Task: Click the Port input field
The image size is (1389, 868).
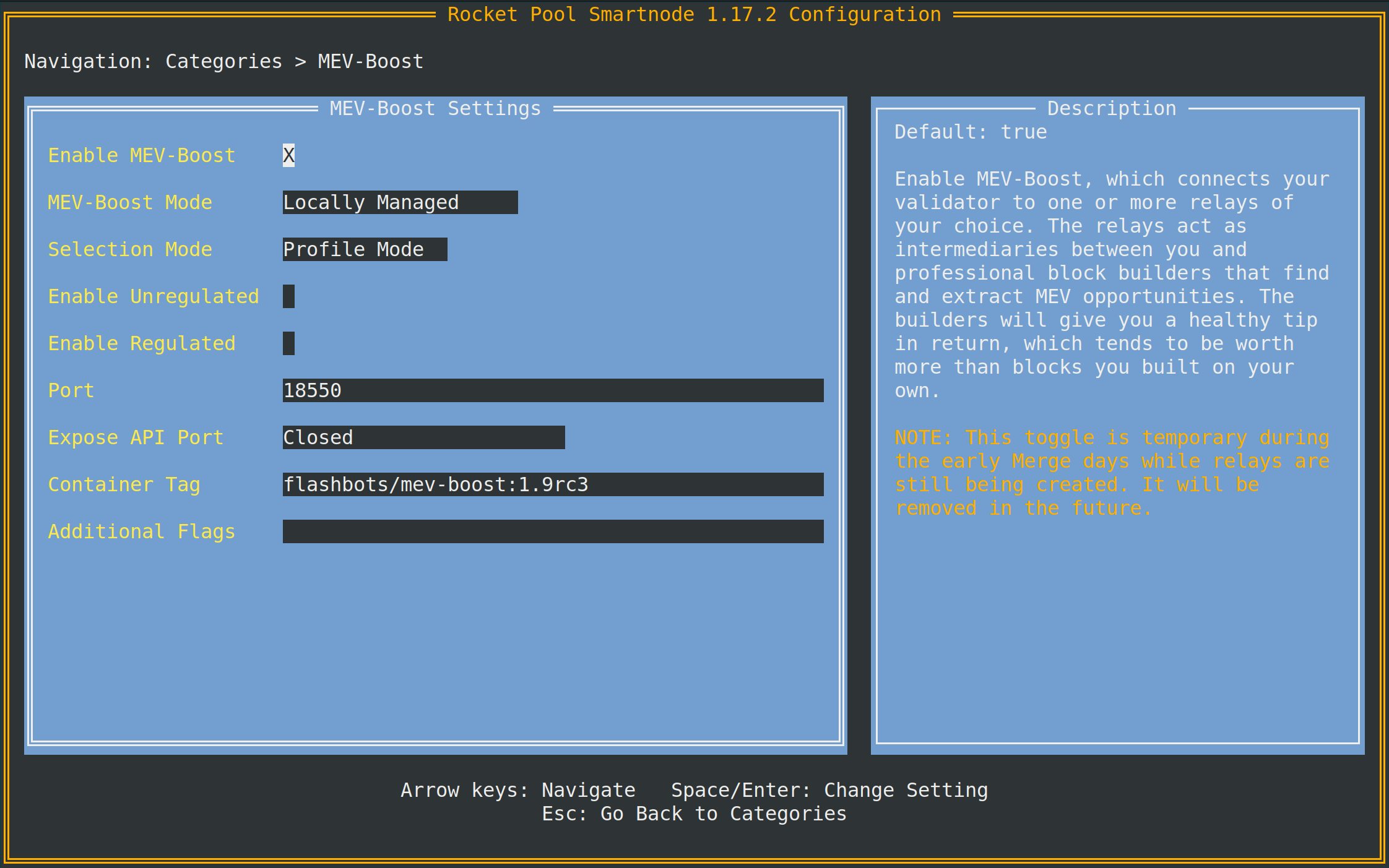Action: click(553, 390)
